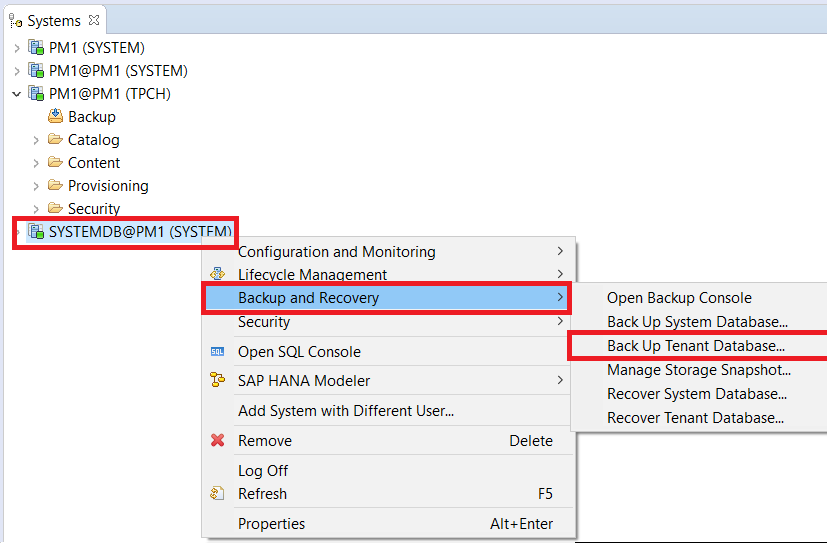The width and height of the screenshot is (827, 543).
Task: Choose Open SQL Console
Action: 388,352
